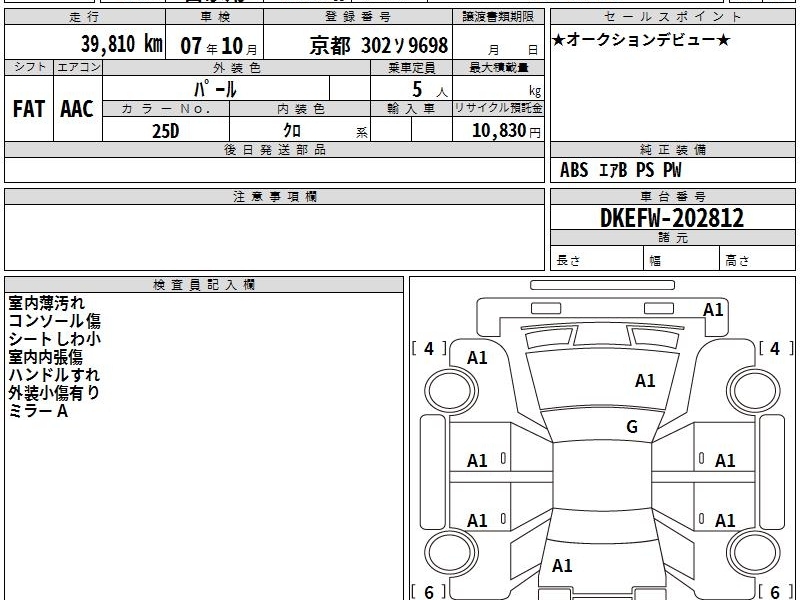Click the 諸元 header
This screenshot has height=600, width=800.
(672, 238)
